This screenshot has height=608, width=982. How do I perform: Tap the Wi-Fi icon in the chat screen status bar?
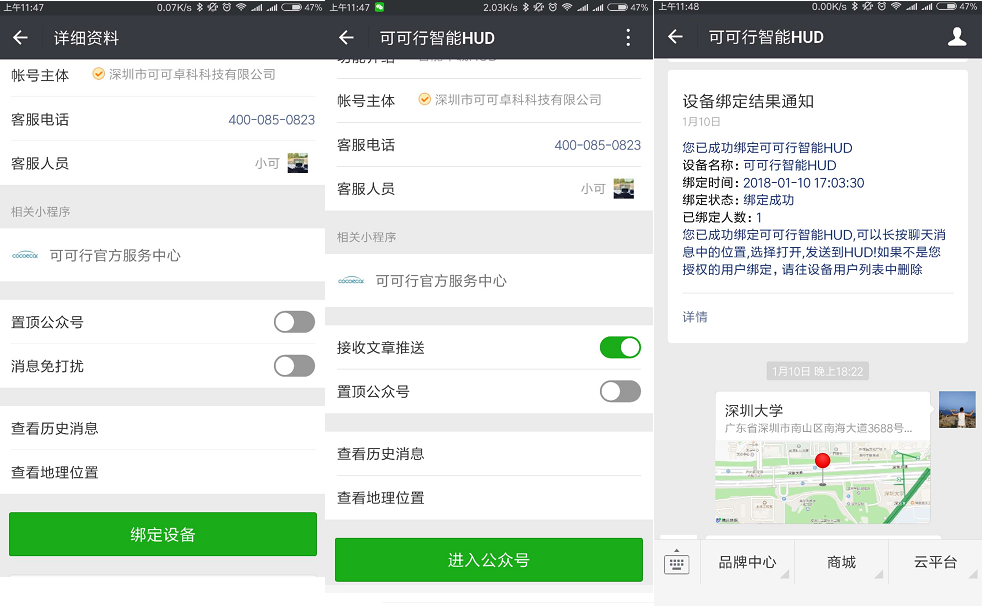coord(895,7)
